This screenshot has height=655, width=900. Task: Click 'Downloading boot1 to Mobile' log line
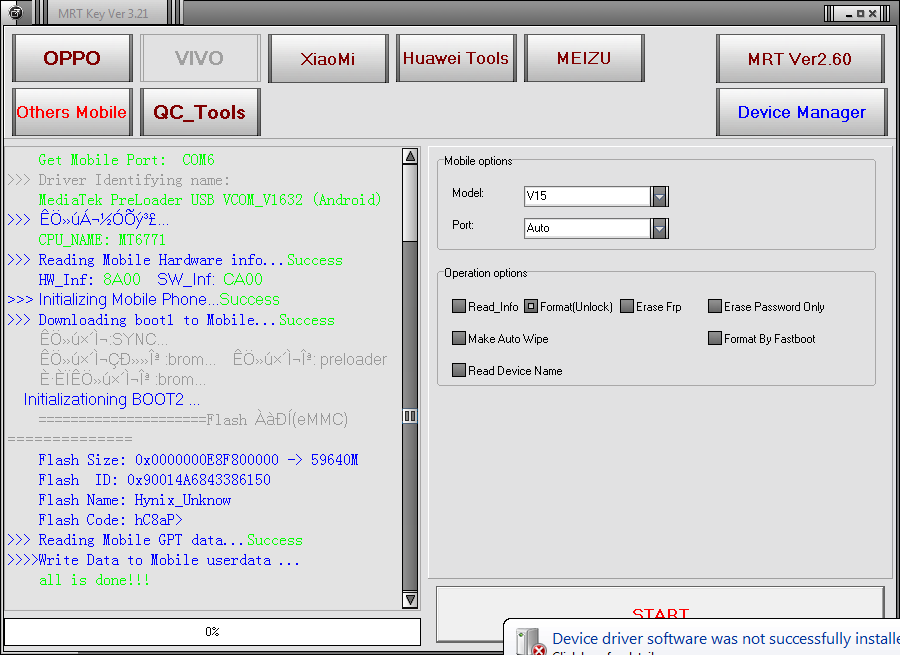click(x=171, y=320)
